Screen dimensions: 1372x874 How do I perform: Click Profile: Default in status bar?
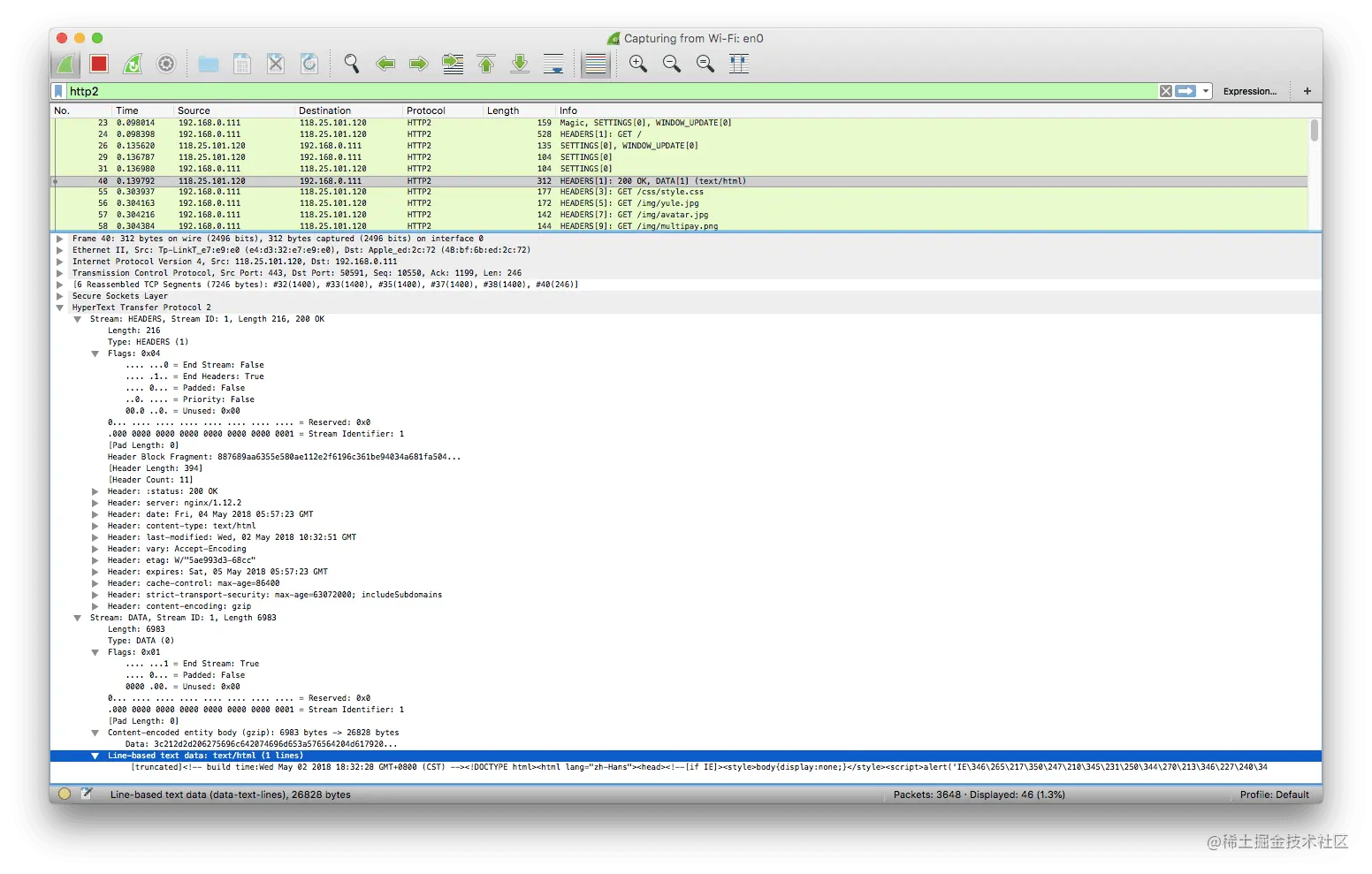click(x=1274, y=794)
